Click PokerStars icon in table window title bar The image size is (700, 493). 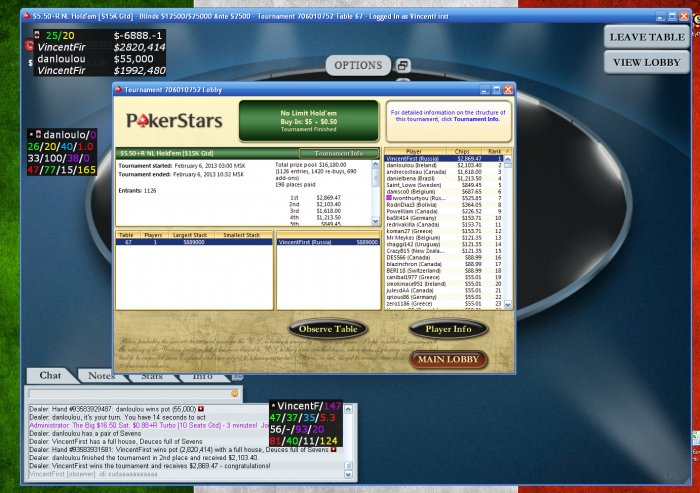[x=27, y=17]
